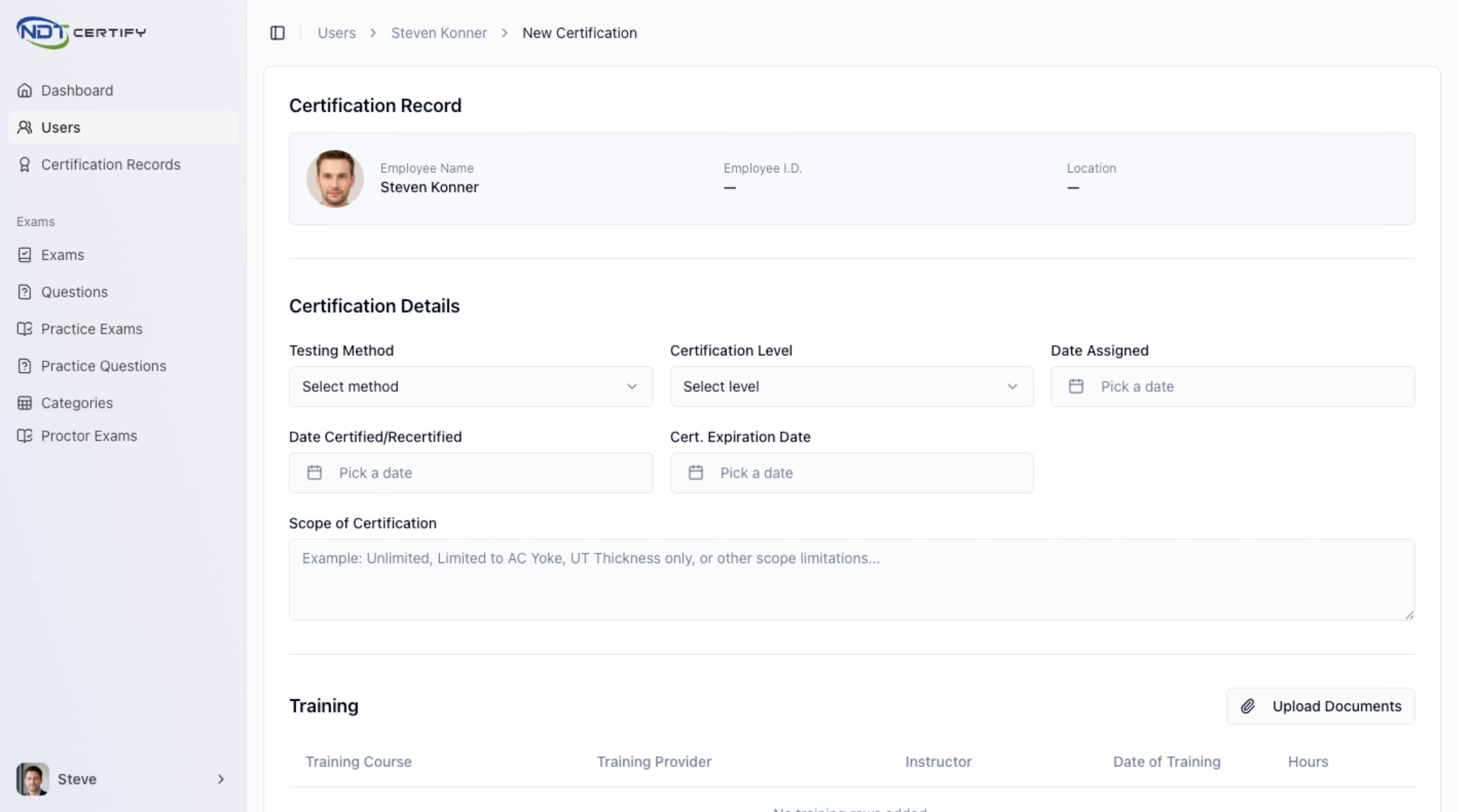Click the Hours column header
Viewport: 1457px width, 812px height.
coord(1308,762)
